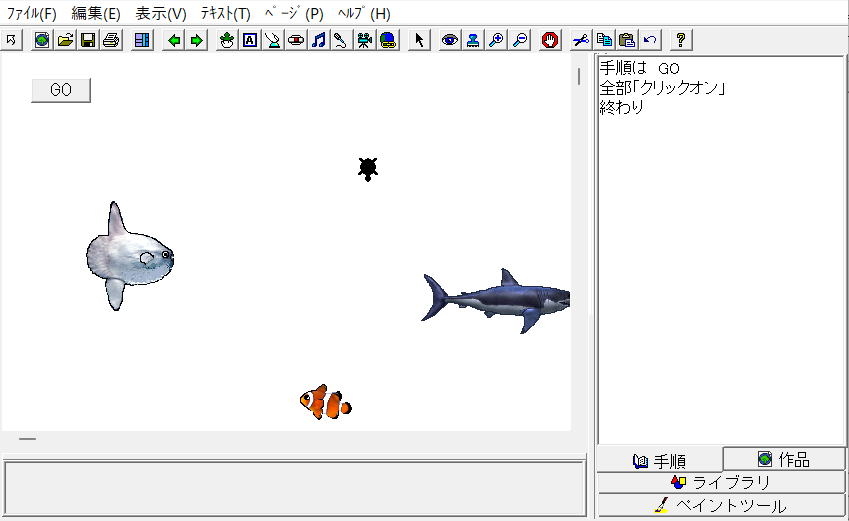Click the sunfish image on the canvas
The height and width of the screenshot is (521, 849).
(130, 256)
